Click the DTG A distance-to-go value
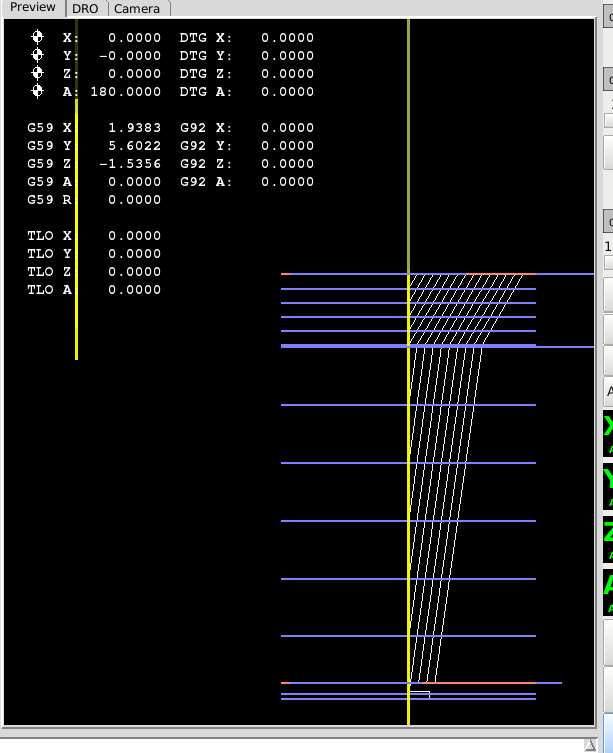This screenshot has height=753, width=613. [x=287, y=92]
